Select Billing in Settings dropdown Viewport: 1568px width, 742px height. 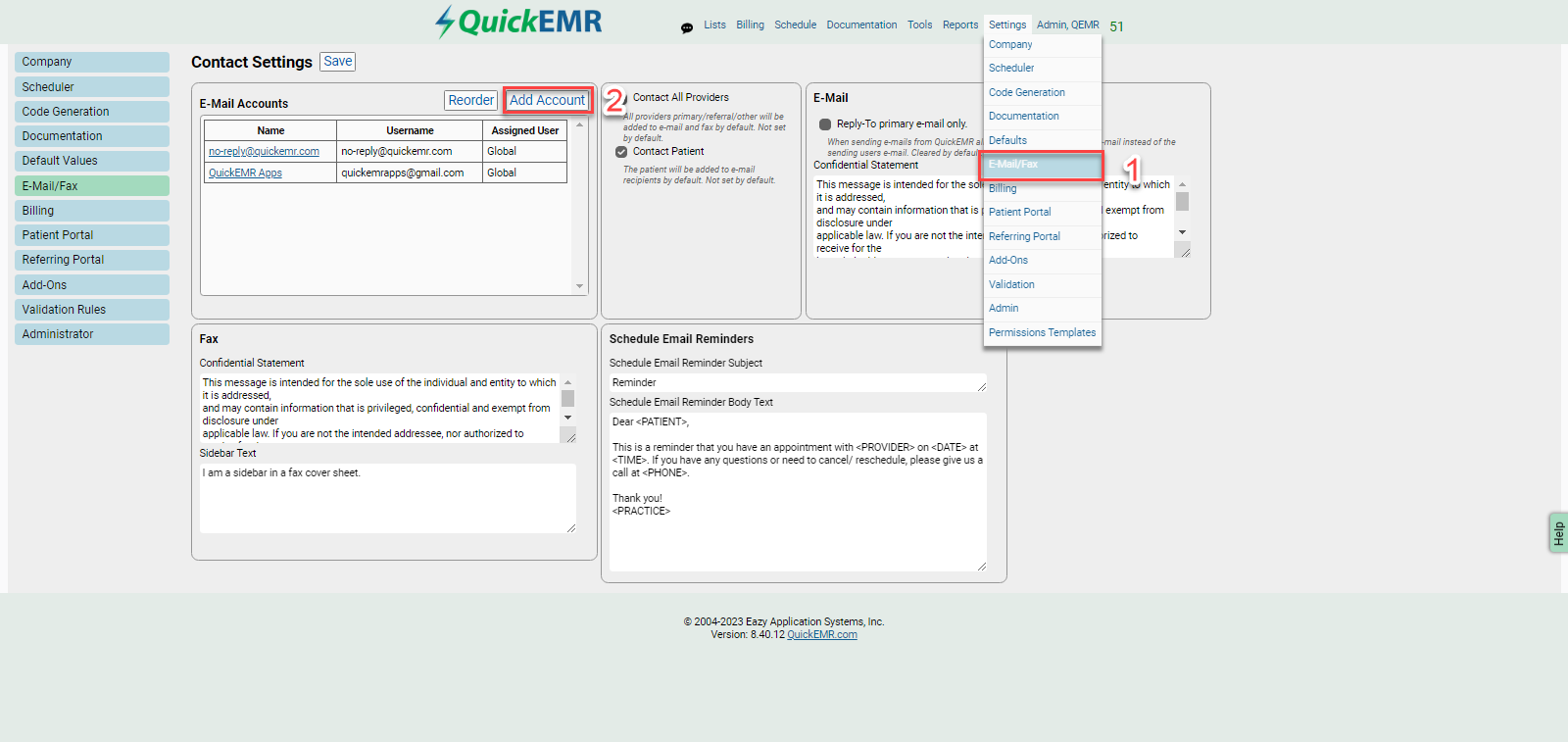point(1043,189)
